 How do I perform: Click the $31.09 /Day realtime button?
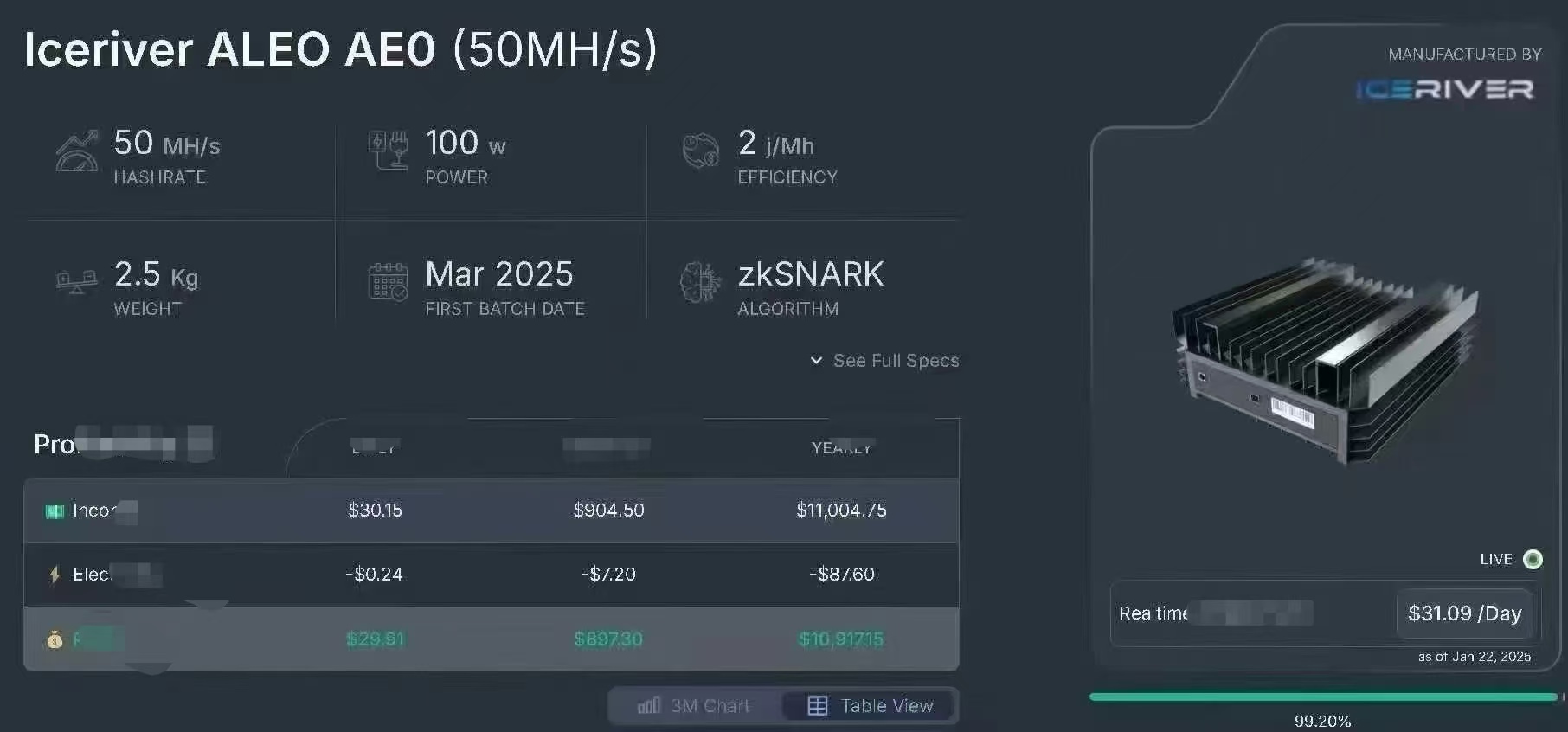(x=1464, y=613)
